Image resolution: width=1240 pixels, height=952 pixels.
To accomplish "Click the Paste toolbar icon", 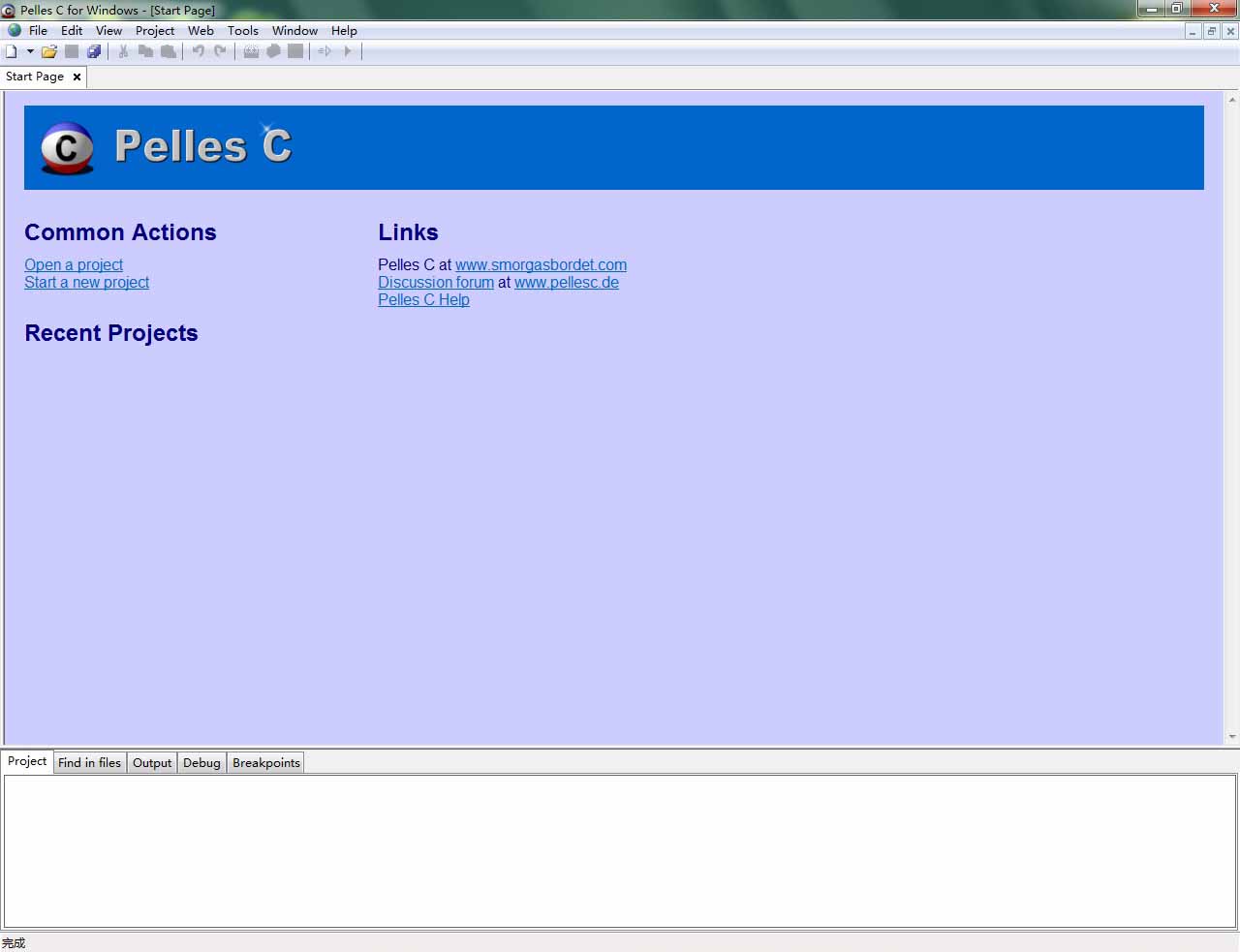I will [x=169, y=51].
